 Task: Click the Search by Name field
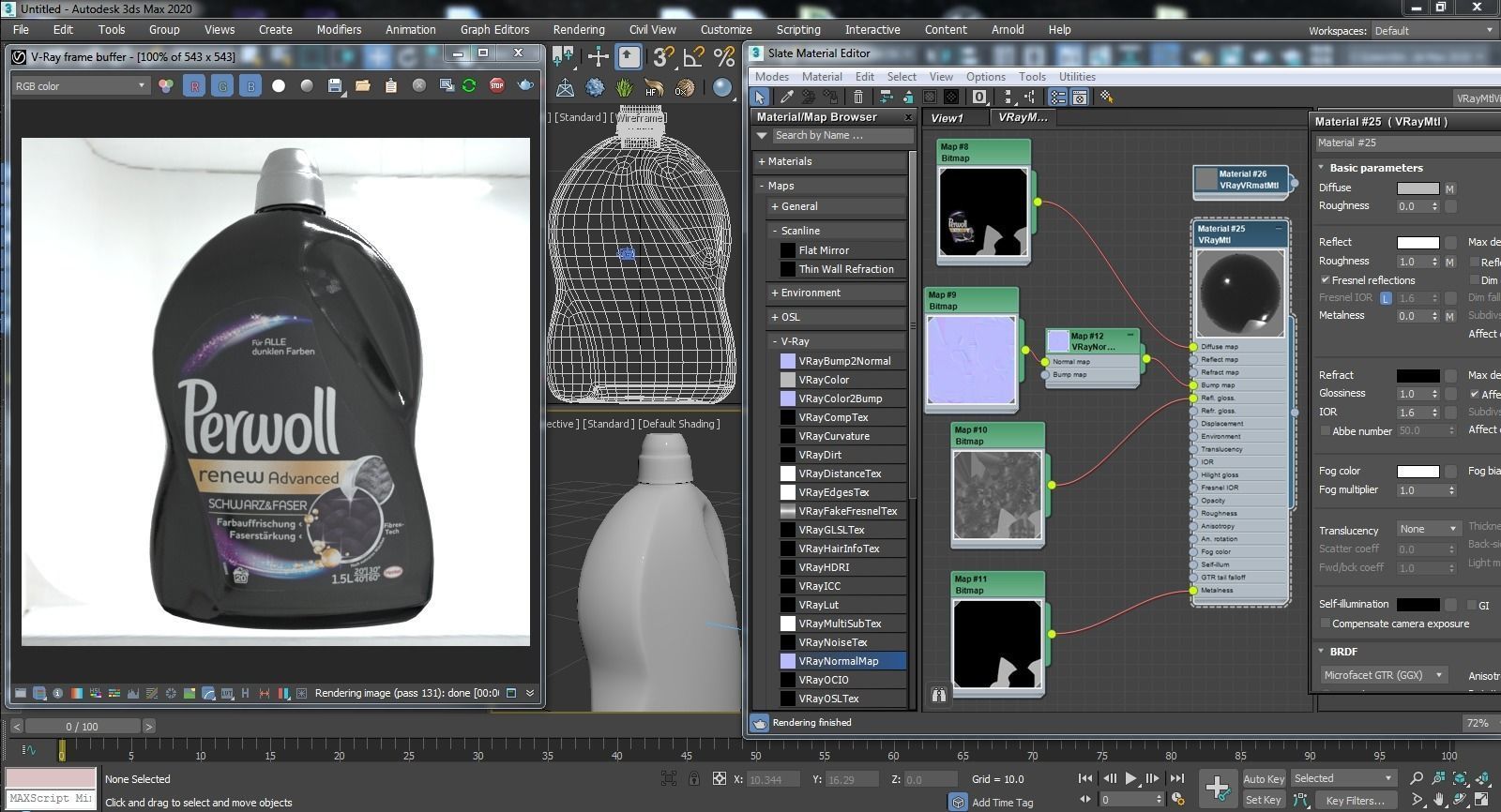[841, 136]
